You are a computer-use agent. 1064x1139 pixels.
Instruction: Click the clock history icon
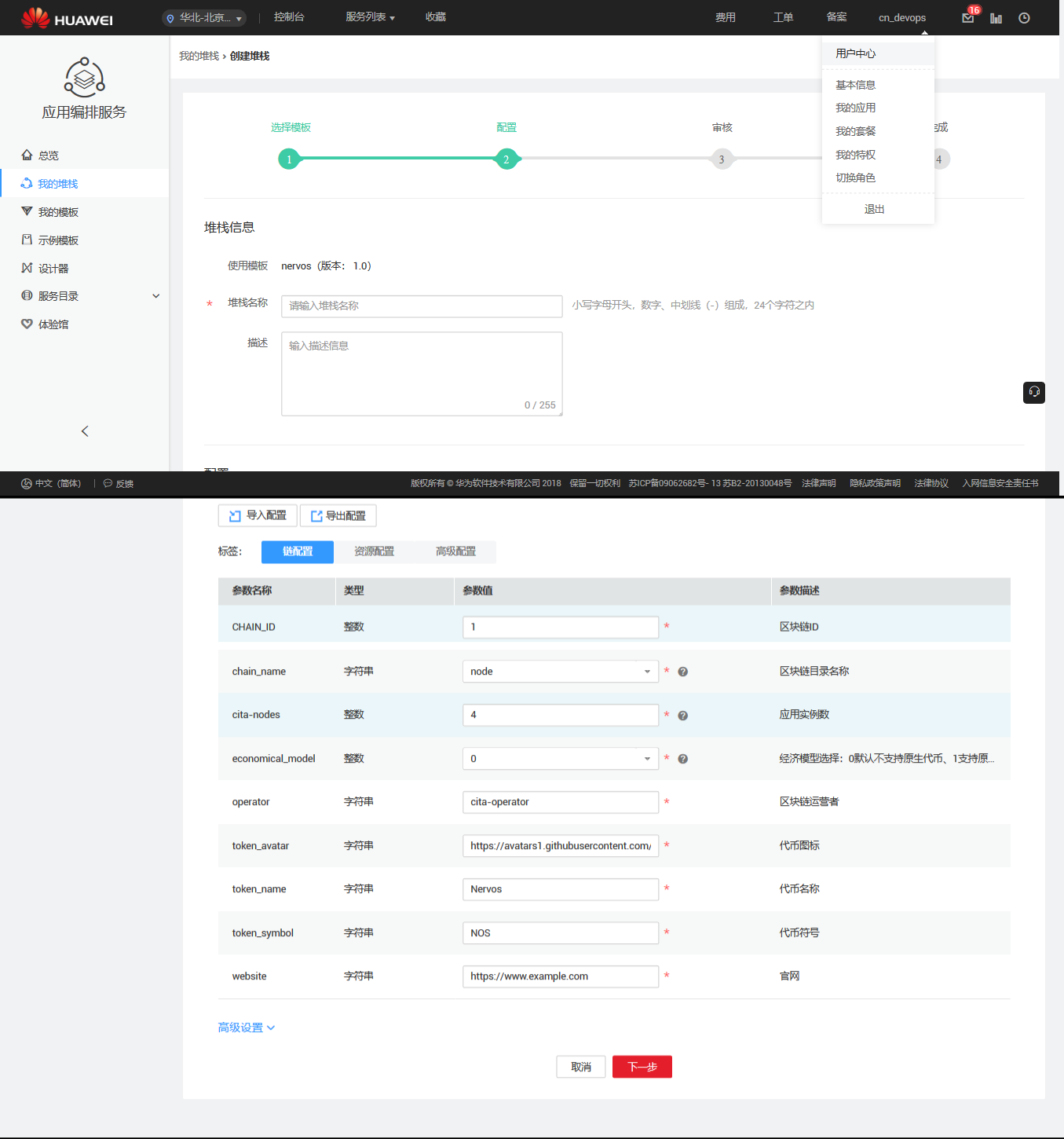1024,18
